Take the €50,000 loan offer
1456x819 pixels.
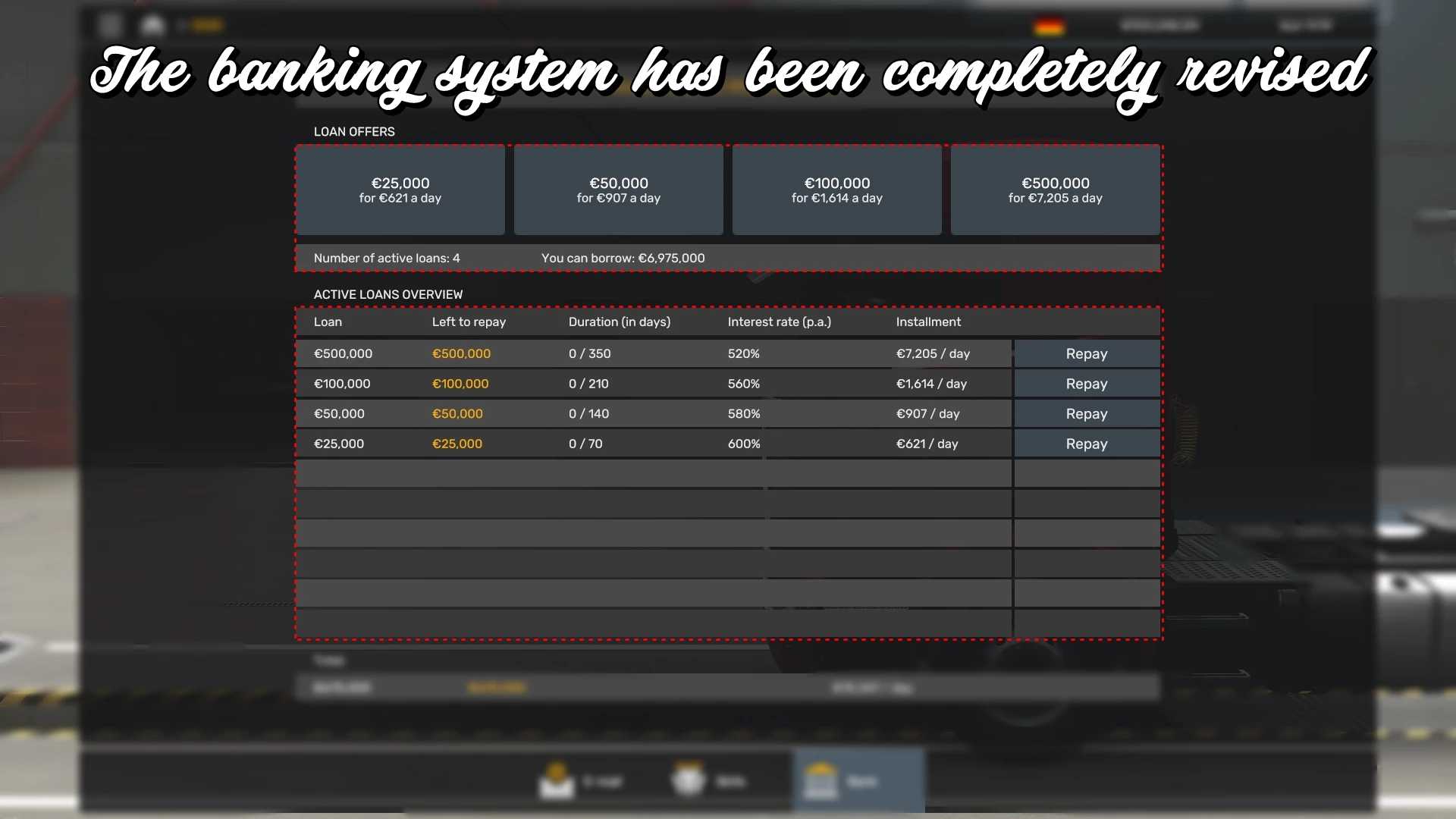click(x=618, y=190)
